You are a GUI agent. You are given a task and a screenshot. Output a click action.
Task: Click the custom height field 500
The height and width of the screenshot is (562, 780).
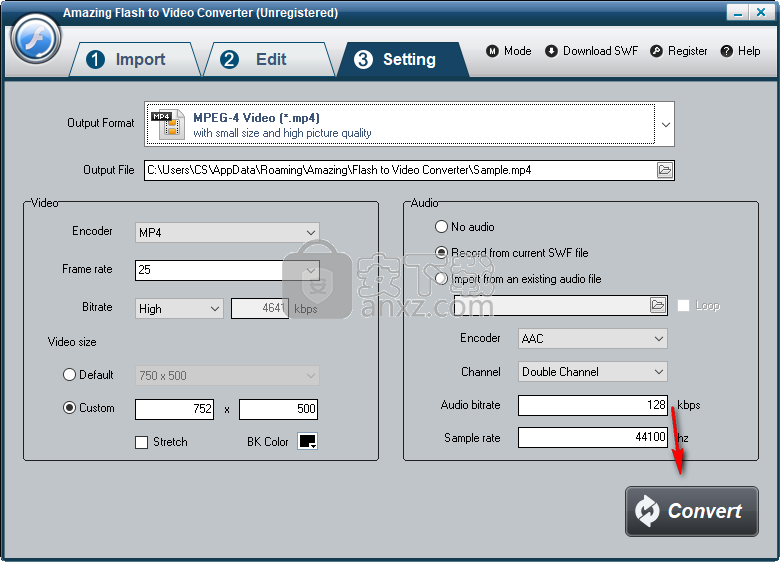coord(278,409)
